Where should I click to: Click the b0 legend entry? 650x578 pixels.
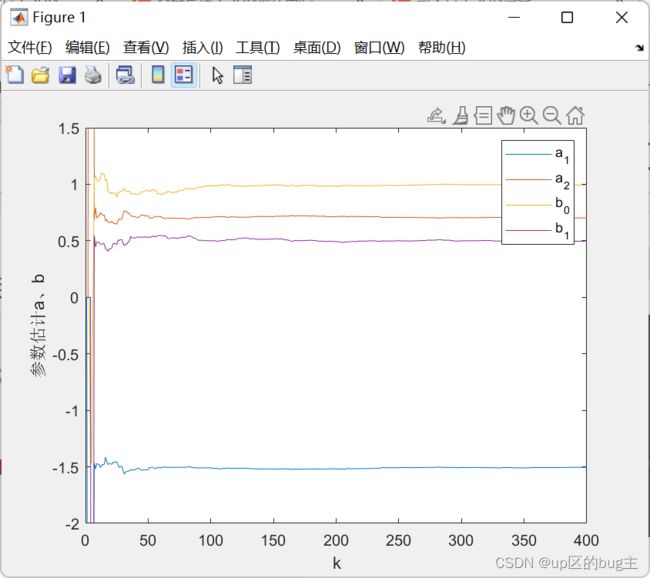[538, 204]
